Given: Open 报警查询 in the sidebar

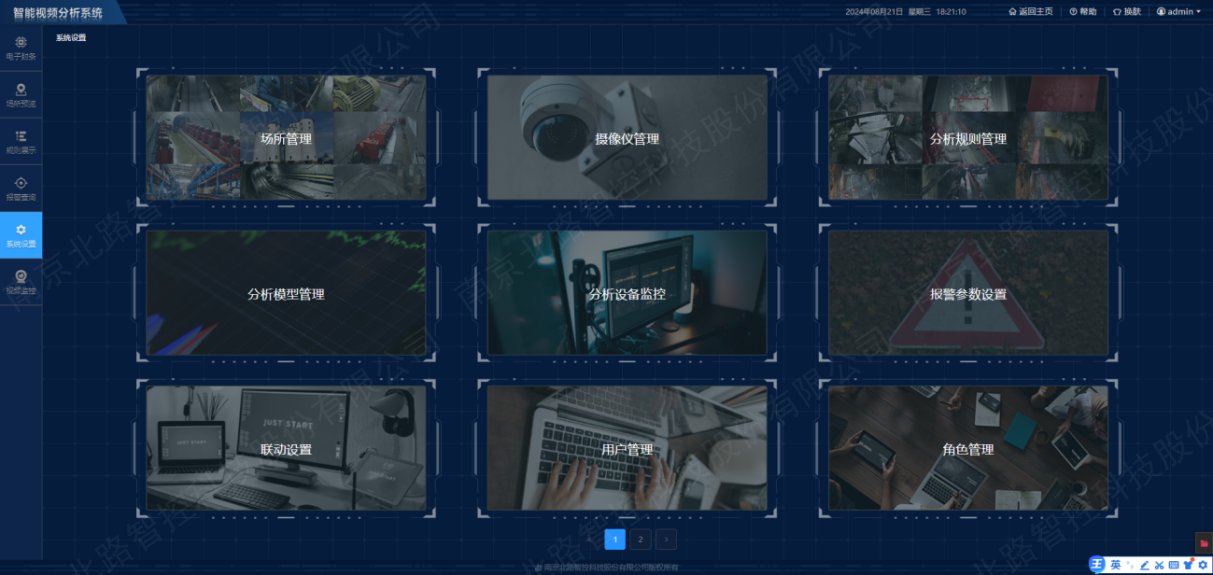Looking at the screenshot, I should coord(21,188).
